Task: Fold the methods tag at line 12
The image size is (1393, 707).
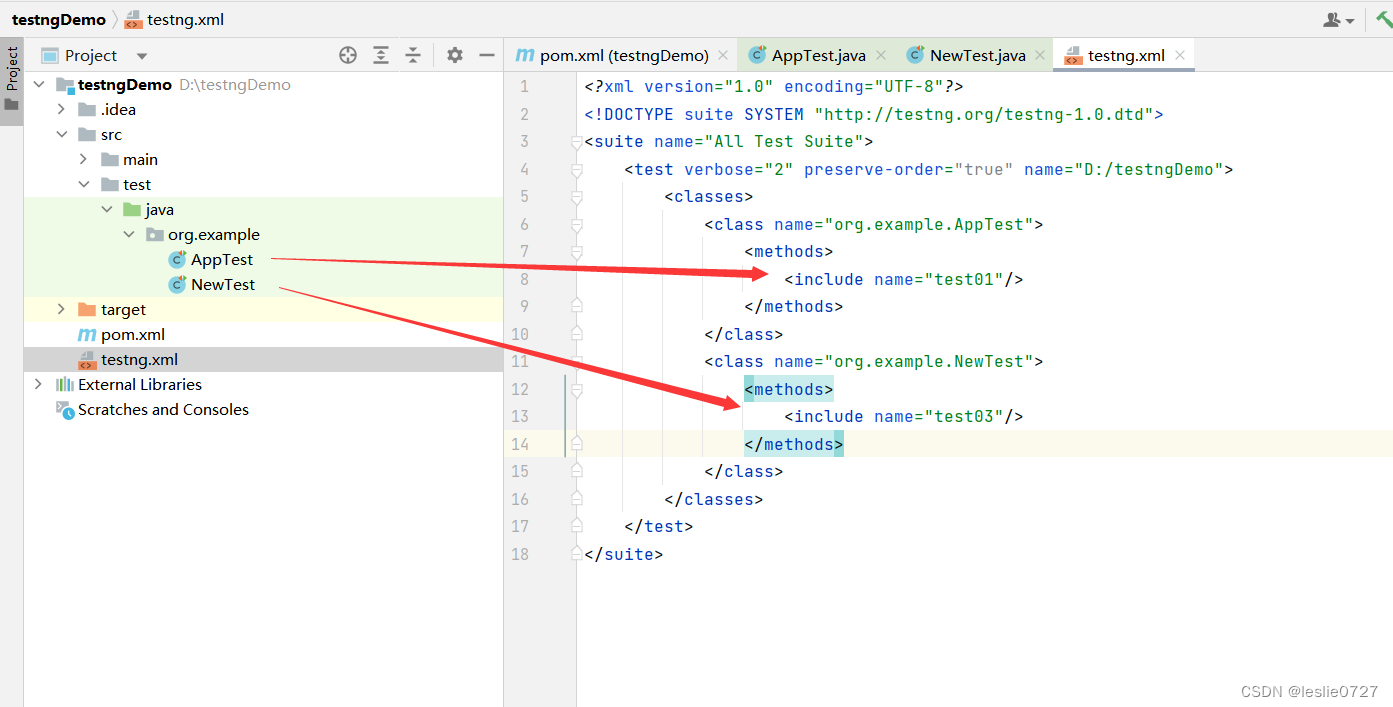Action: 576,390
